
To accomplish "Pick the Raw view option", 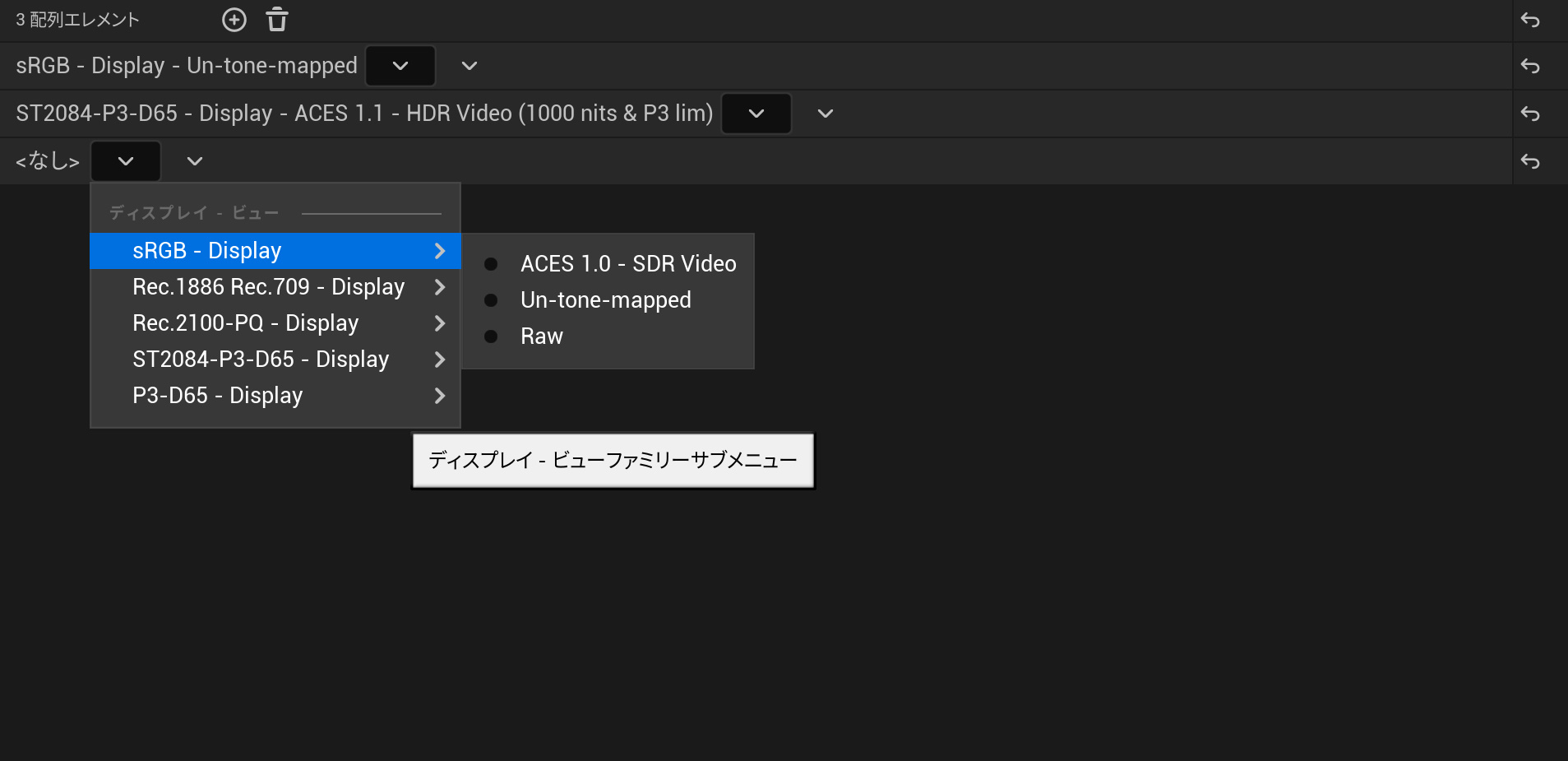I will [542, 336].
